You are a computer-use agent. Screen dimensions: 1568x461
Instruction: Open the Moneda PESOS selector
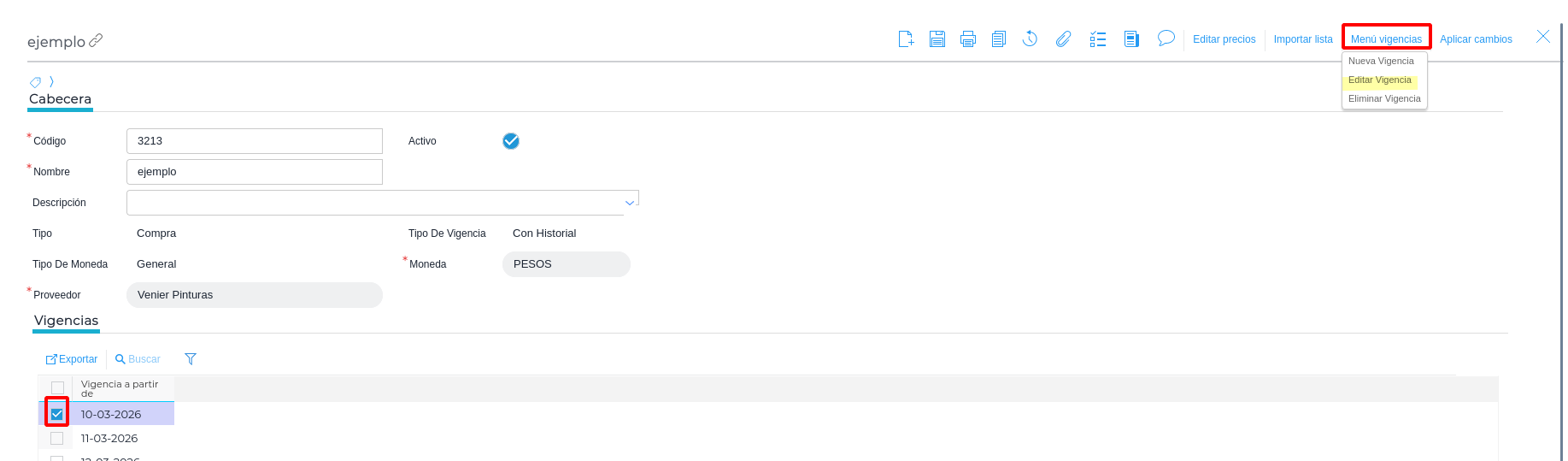566,264
